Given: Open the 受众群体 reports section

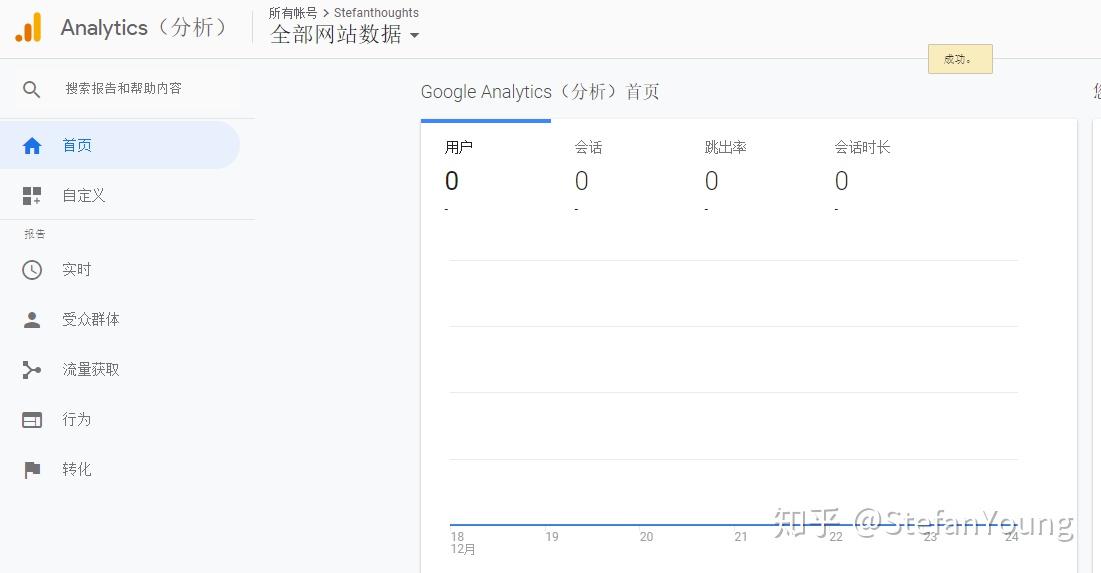Looking at the screenshot, I should click(x=119, y=320).
